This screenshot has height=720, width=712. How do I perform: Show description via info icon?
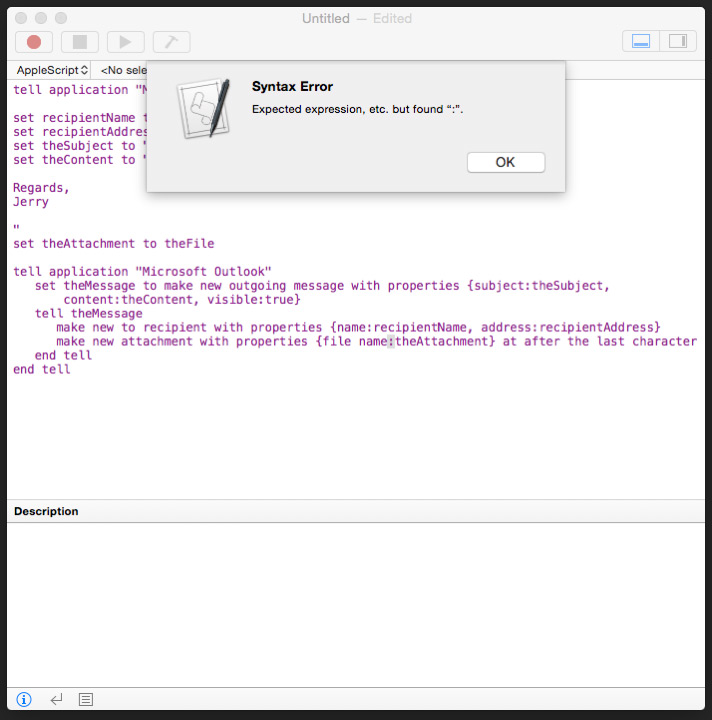point(24,699)
